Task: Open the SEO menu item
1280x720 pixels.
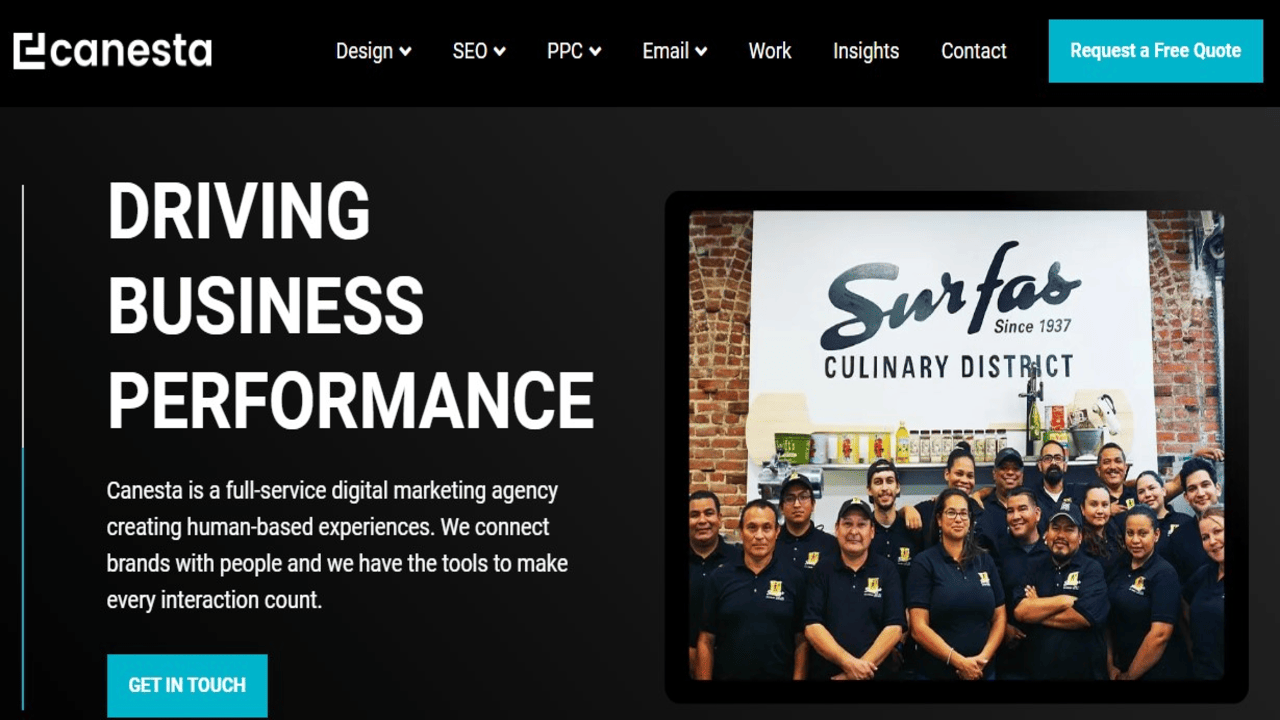Action: [x=470, y=51]
